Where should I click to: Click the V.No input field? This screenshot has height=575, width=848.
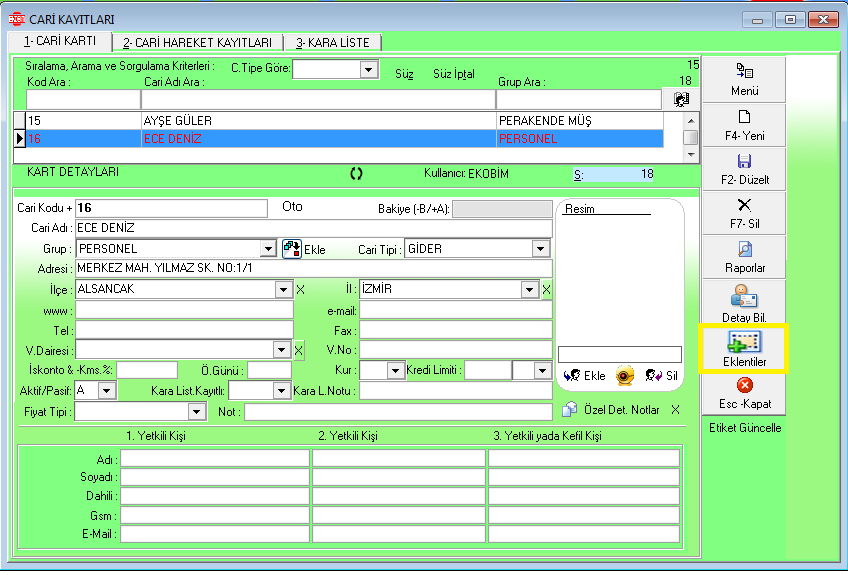(455, 350)
